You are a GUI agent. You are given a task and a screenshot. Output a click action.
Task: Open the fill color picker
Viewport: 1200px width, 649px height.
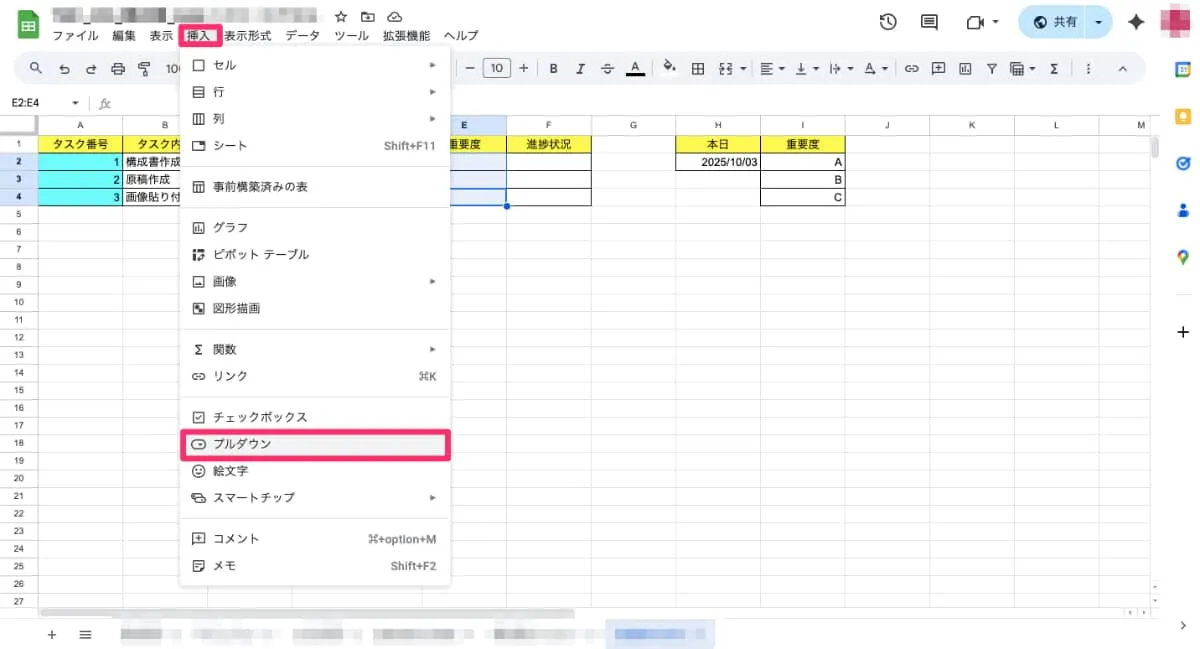[670, 69]
